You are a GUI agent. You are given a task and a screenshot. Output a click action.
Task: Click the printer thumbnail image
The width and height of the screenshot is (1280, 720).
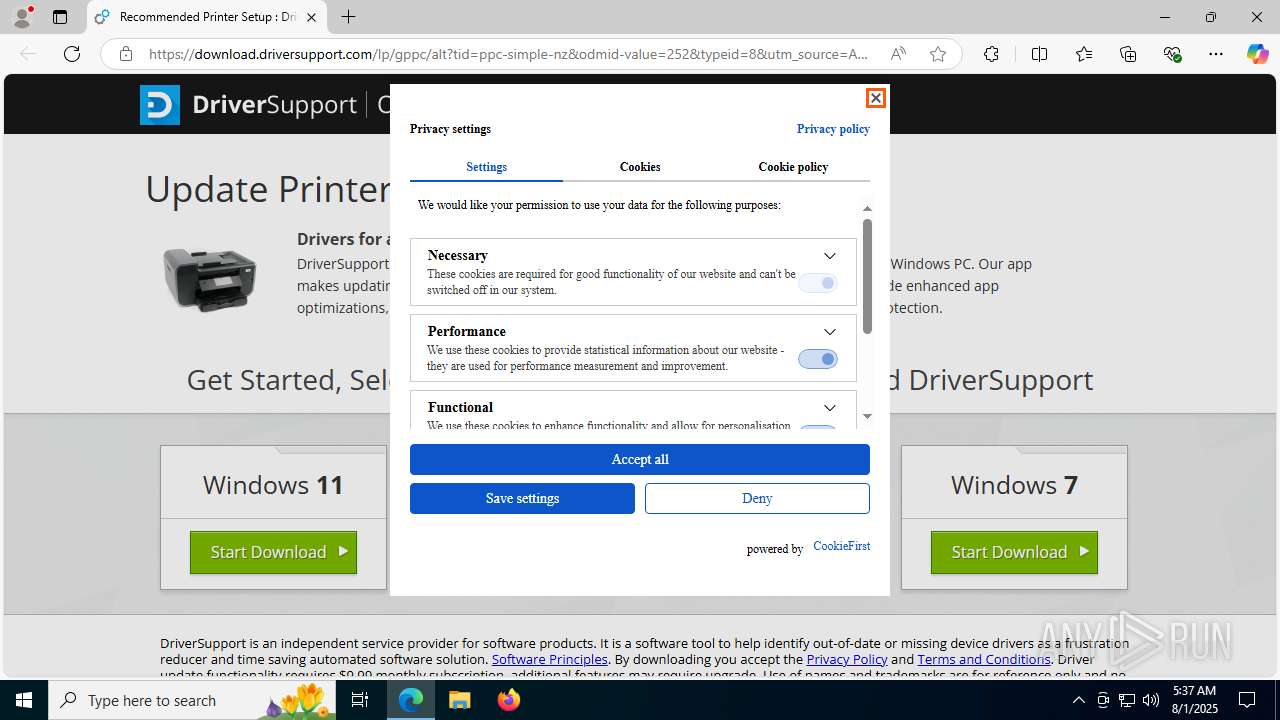click(210, 279)
